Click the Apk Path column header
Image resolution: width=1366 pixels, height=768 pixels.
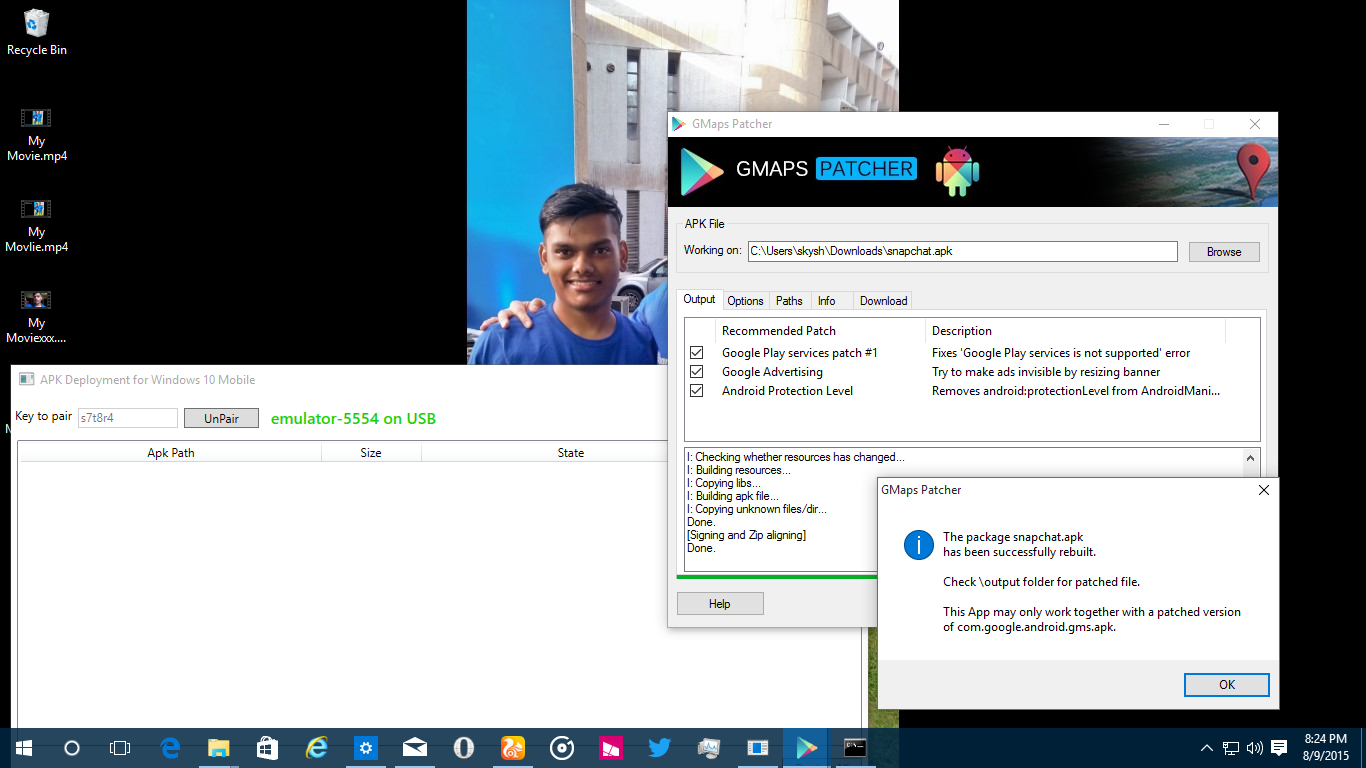coord(170,453)
